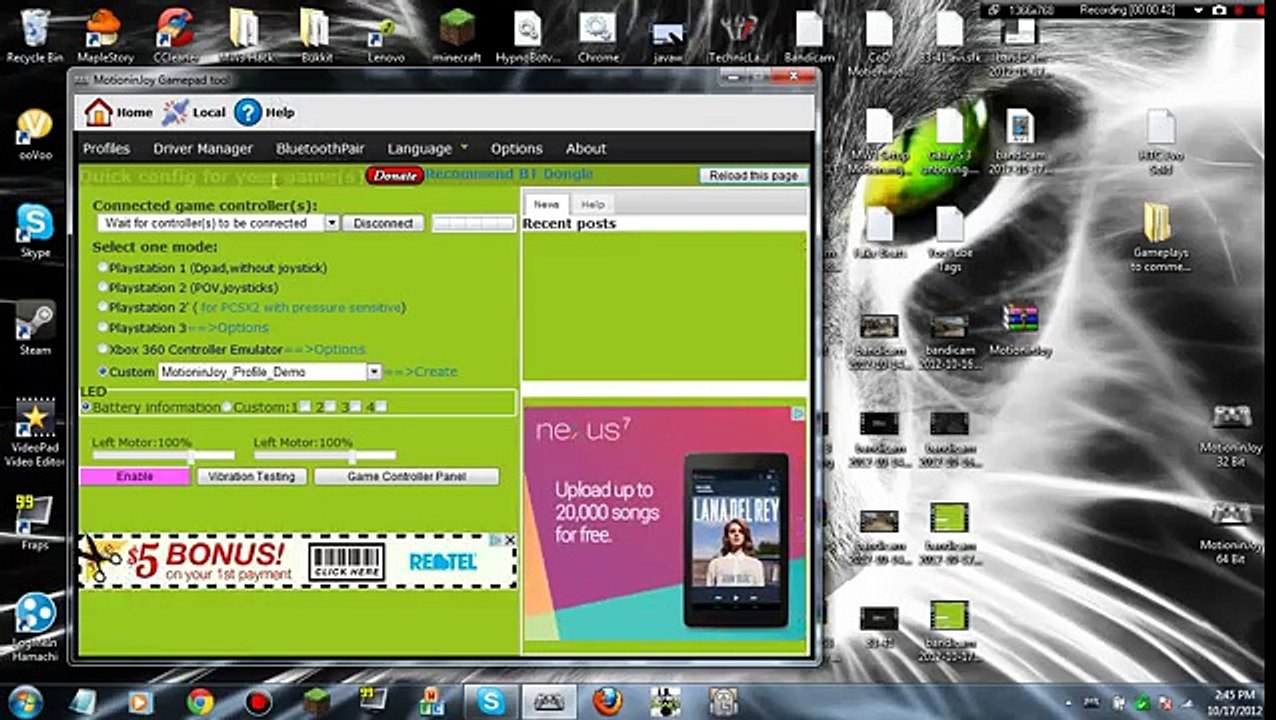Image resolution: width=1276 pixels, height=720 pixels.
Task: Open the Gameplays to comment folder
Action: [1160, 236]
